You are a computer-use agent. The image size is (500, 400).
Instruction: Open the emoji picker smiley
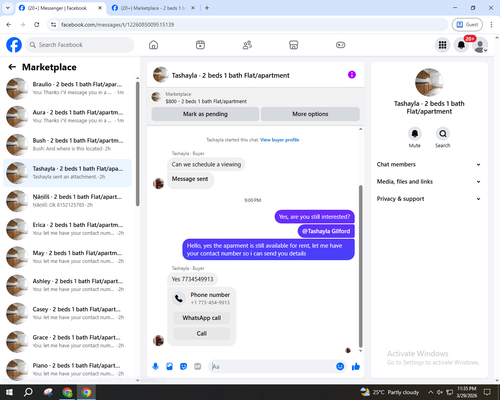coord(340,367)
